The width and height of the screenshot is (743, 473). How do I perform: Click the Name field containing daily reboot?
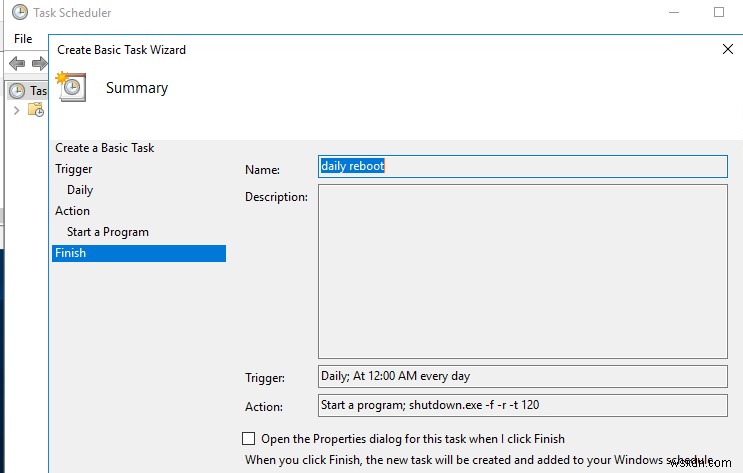(523, 167)
